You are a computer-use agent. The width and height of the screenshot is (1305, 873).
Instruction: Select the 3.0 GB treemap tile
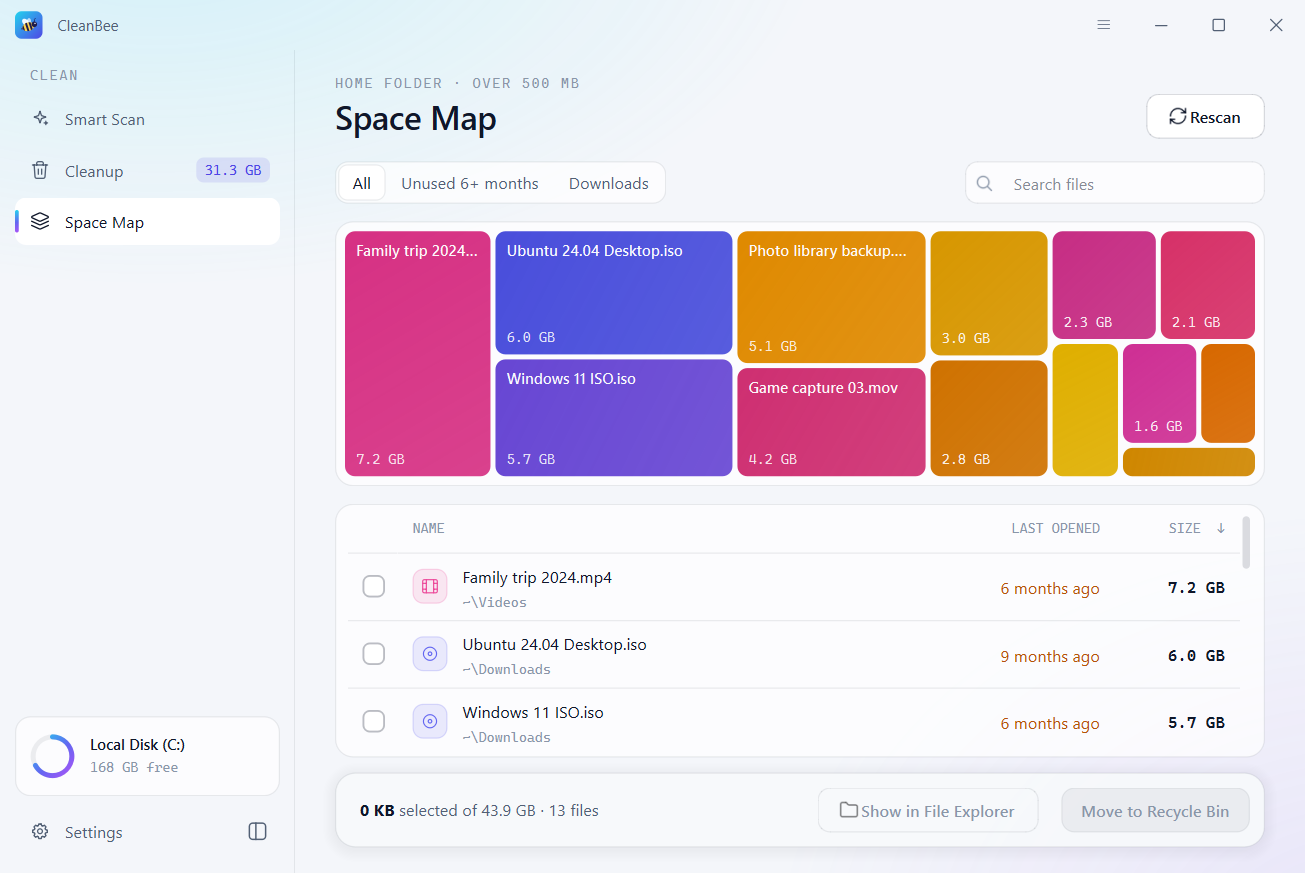tap(989, 293)
